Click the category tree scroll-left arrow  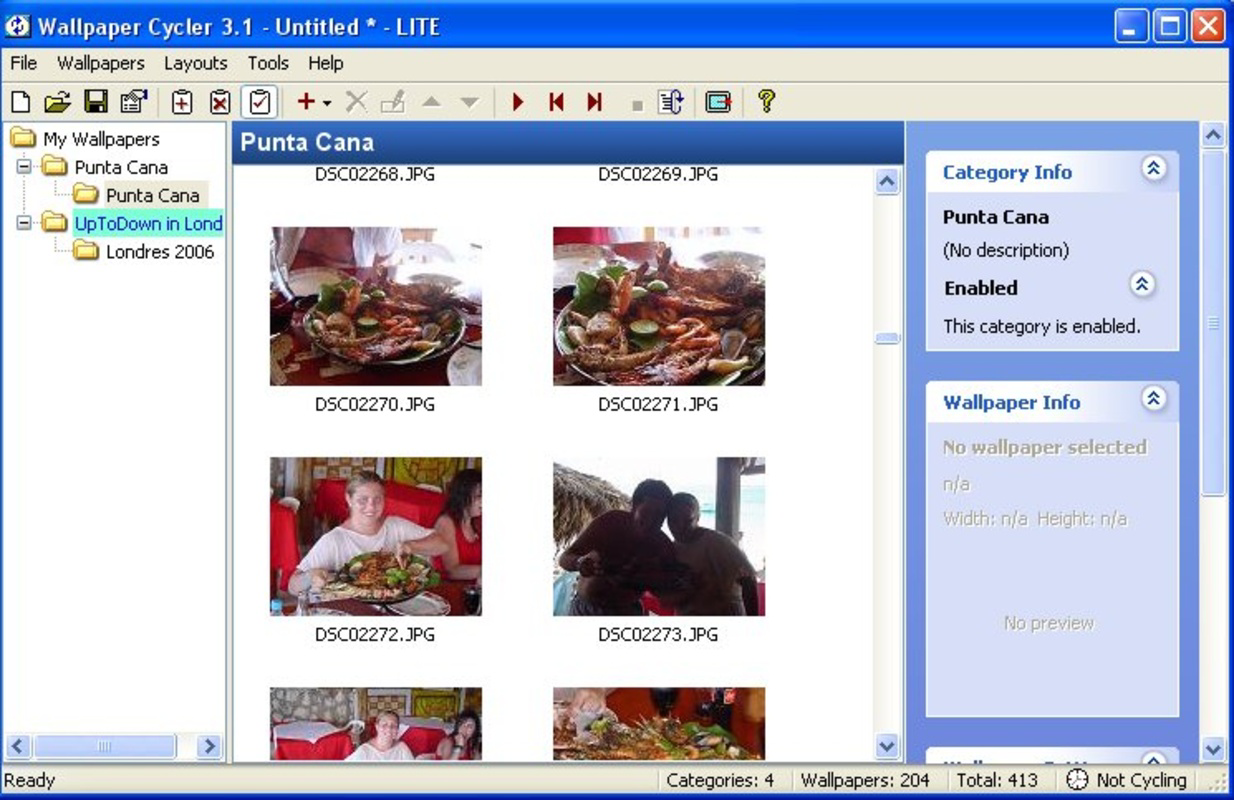coord(19,746)
